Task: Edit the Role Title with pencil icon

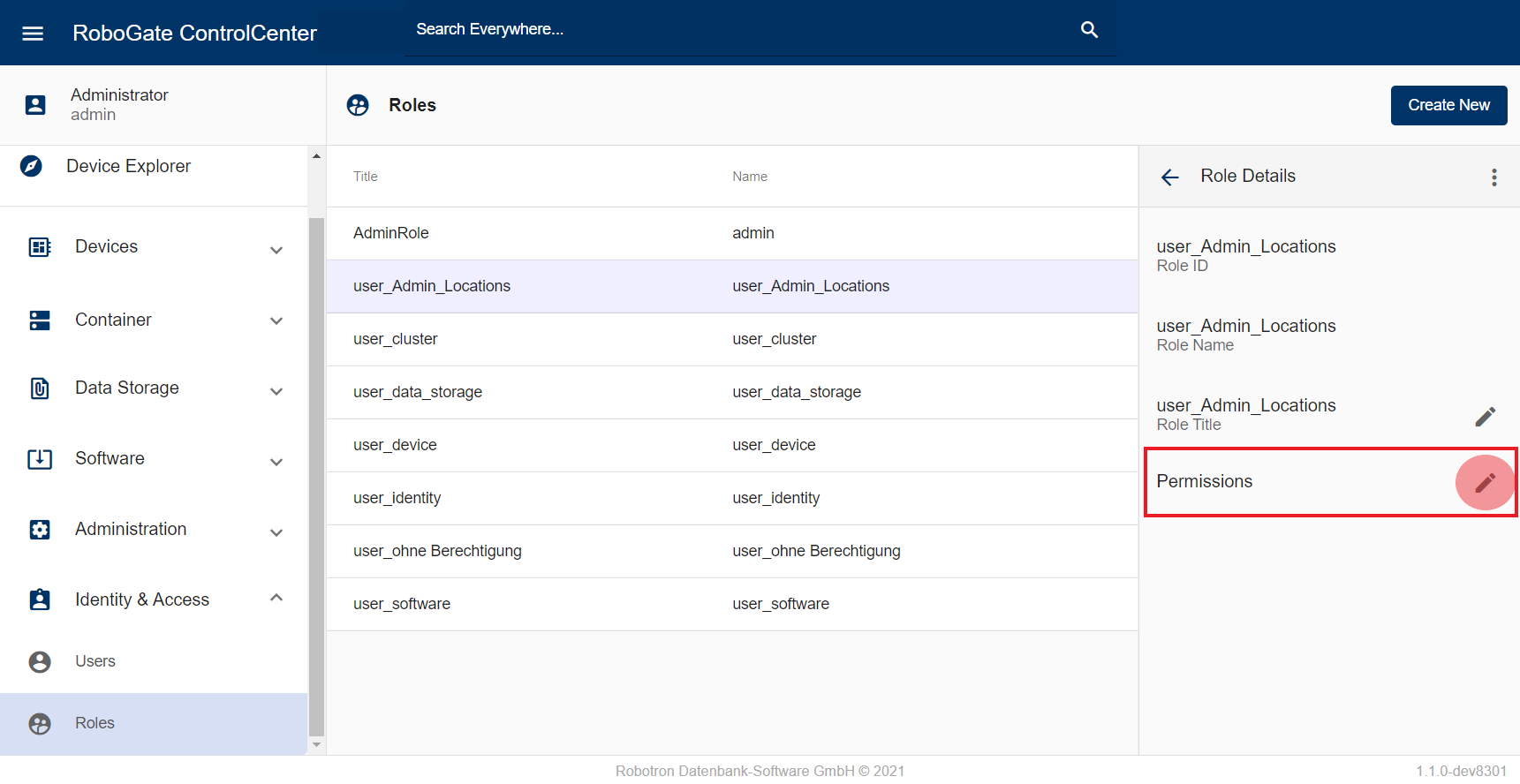Action: point(1486,416)
